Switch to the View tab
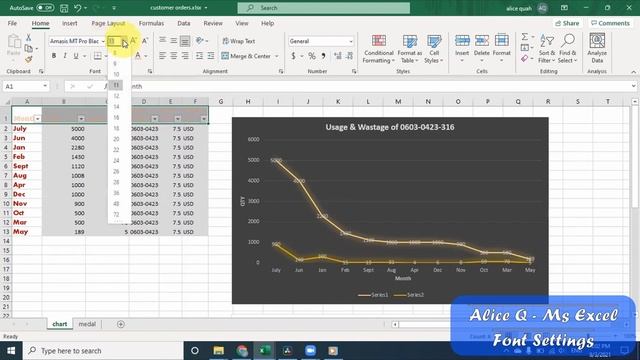640x360 pixels. click(242, 23)
